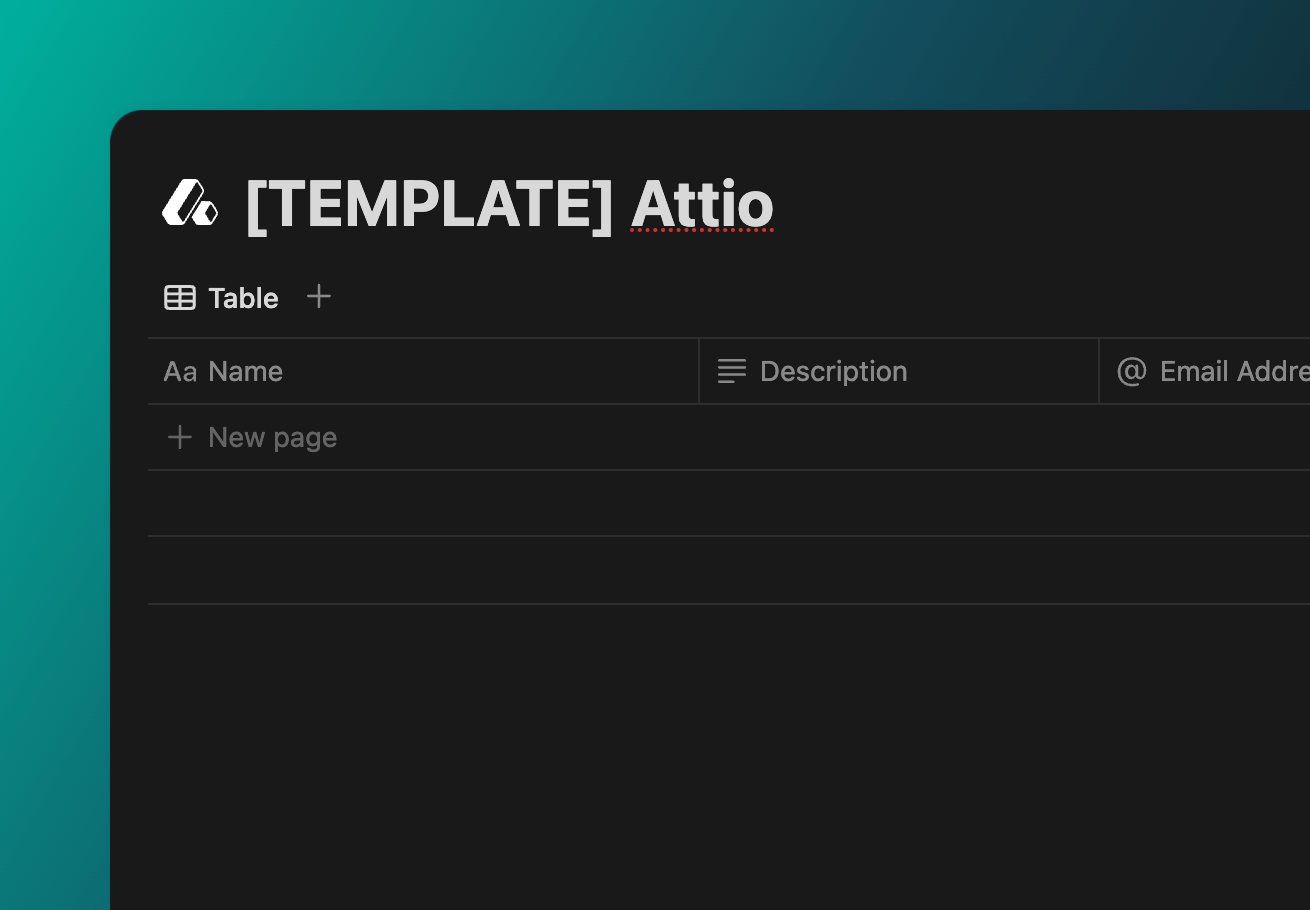Select the Table view tab

click(x=221, y=298)
